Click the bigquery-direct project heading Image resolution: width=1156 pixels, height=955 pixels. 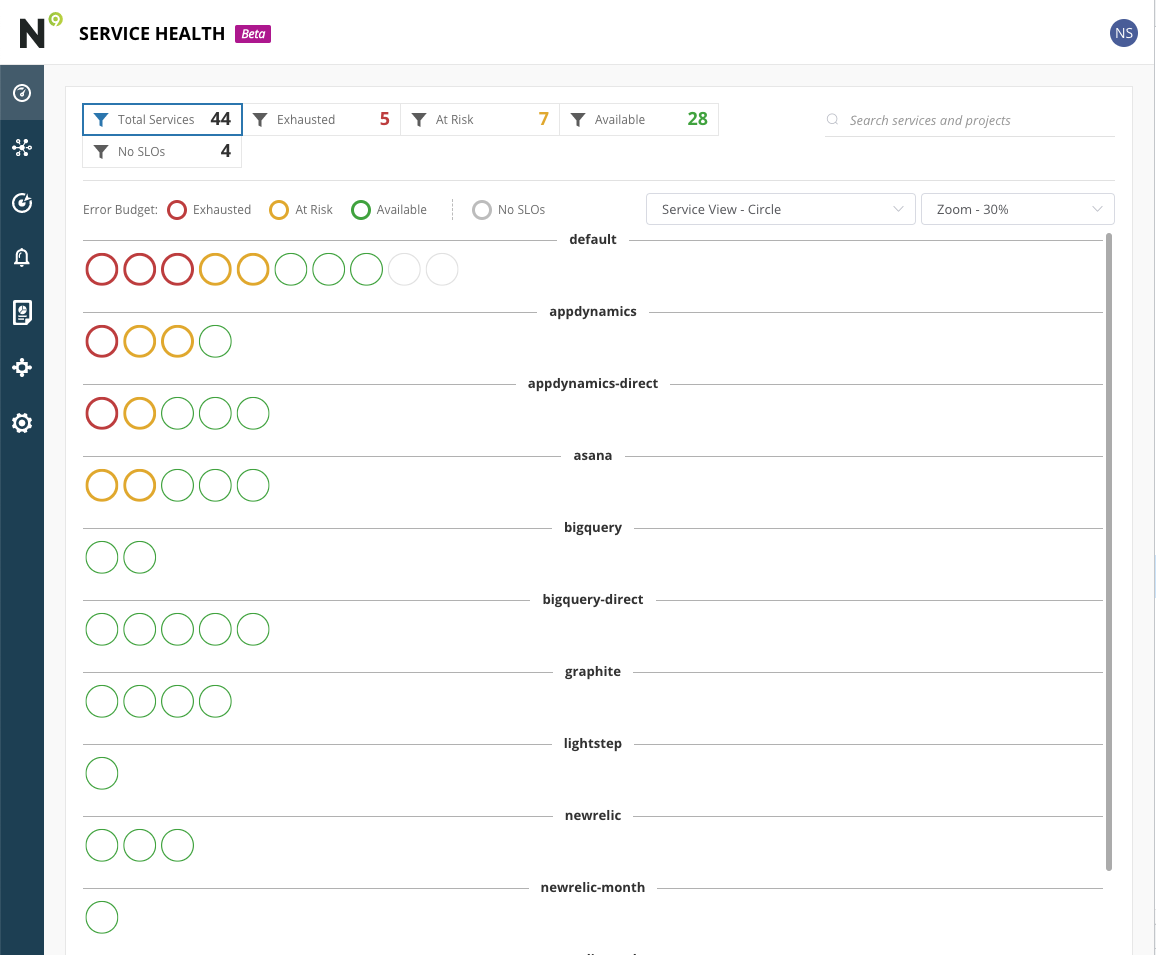pyautogui.click(x=593, y=600)
